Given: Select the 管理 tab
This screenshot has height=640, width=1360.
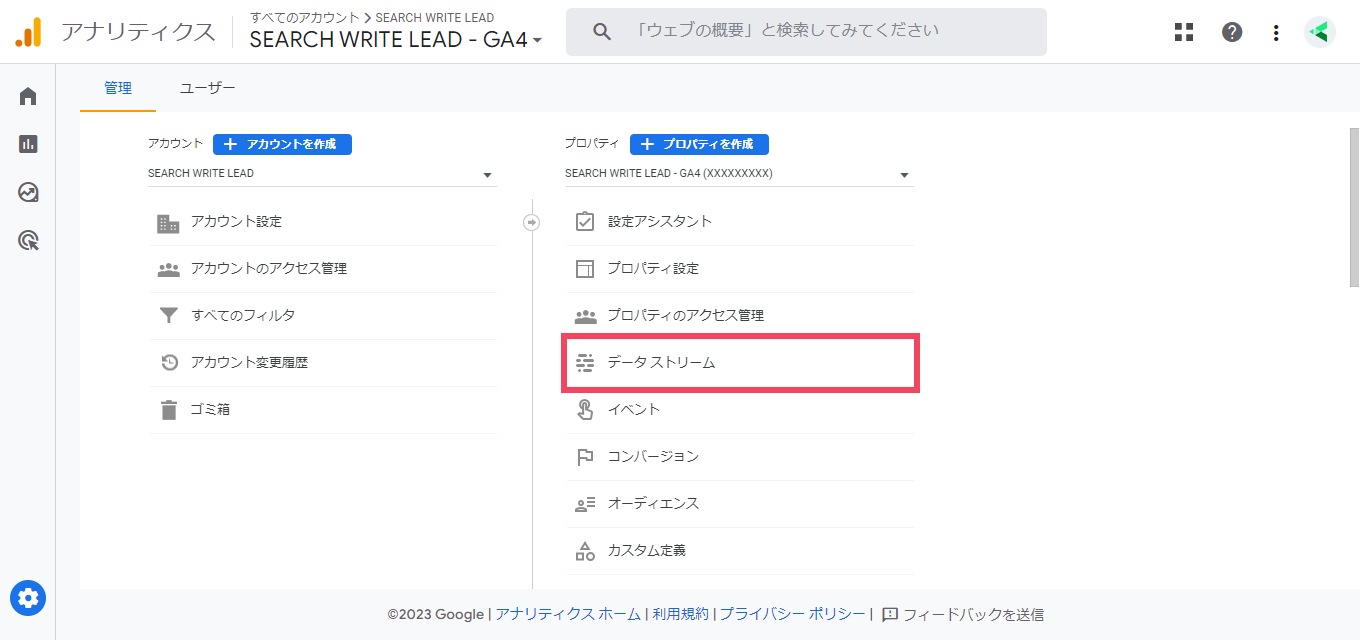Looking at the screenshot, I should click(x=118, y=88).
